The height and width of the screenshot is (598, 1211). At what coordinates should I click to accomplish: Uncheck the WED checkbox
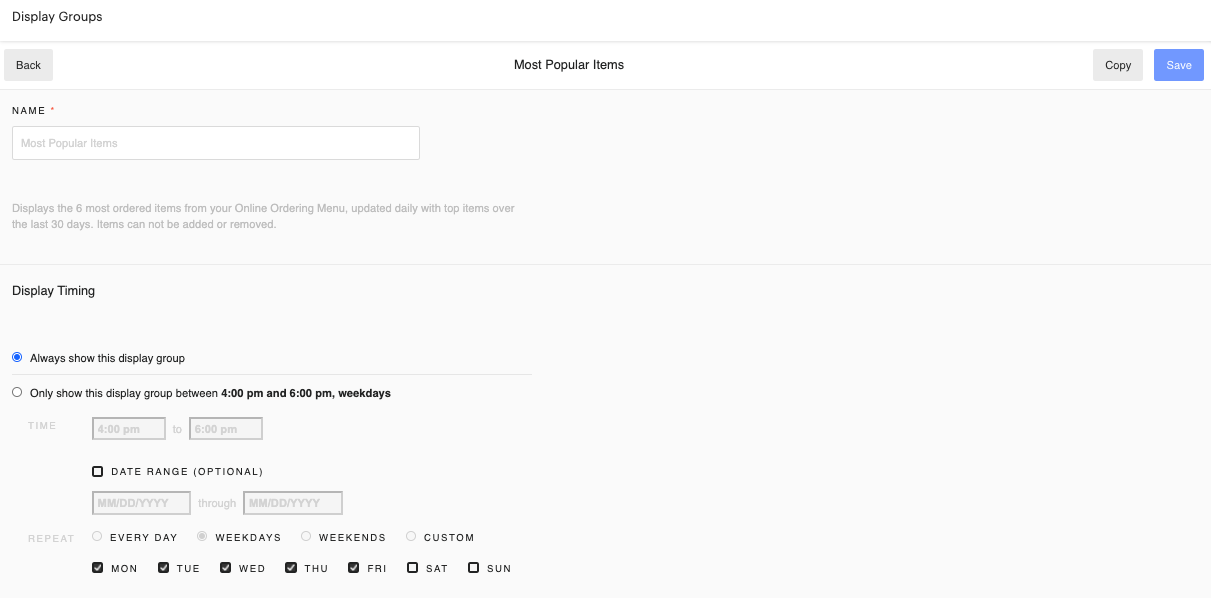pyautogui.click(x=226, y=567)
